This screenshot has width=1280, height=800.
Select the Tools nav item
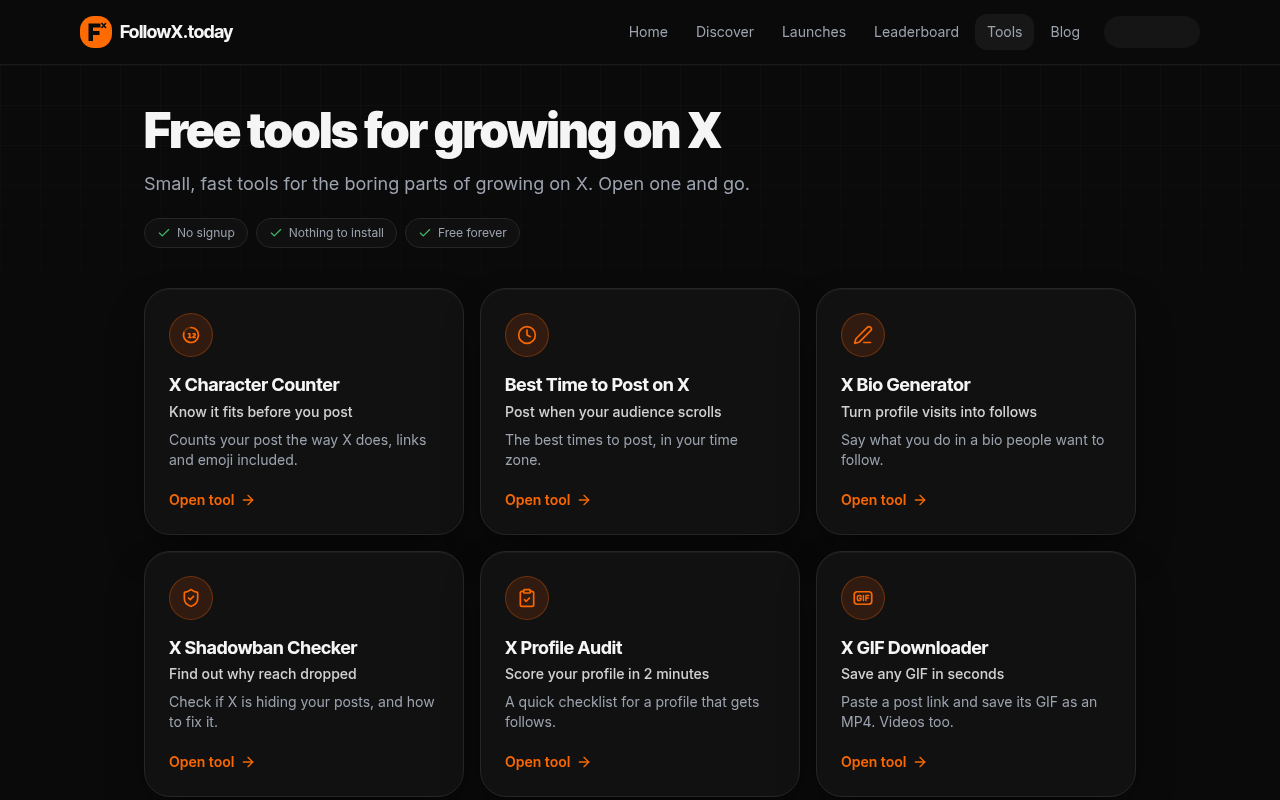click(x=1004, y=32)
